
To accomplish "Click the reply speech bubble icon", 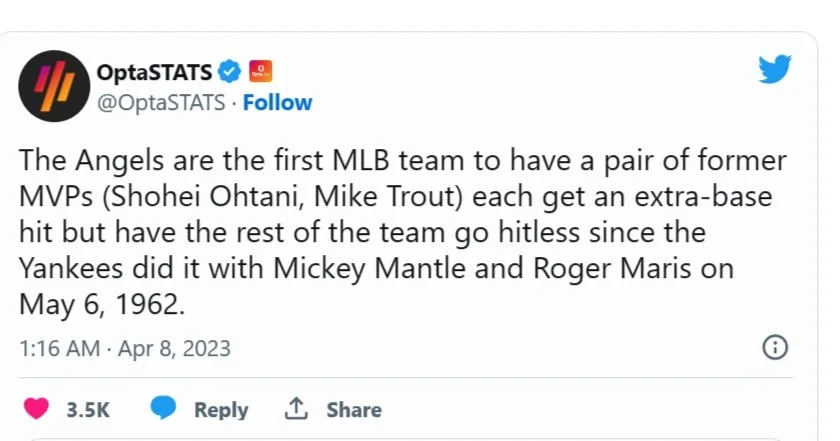I will point(165,409).
